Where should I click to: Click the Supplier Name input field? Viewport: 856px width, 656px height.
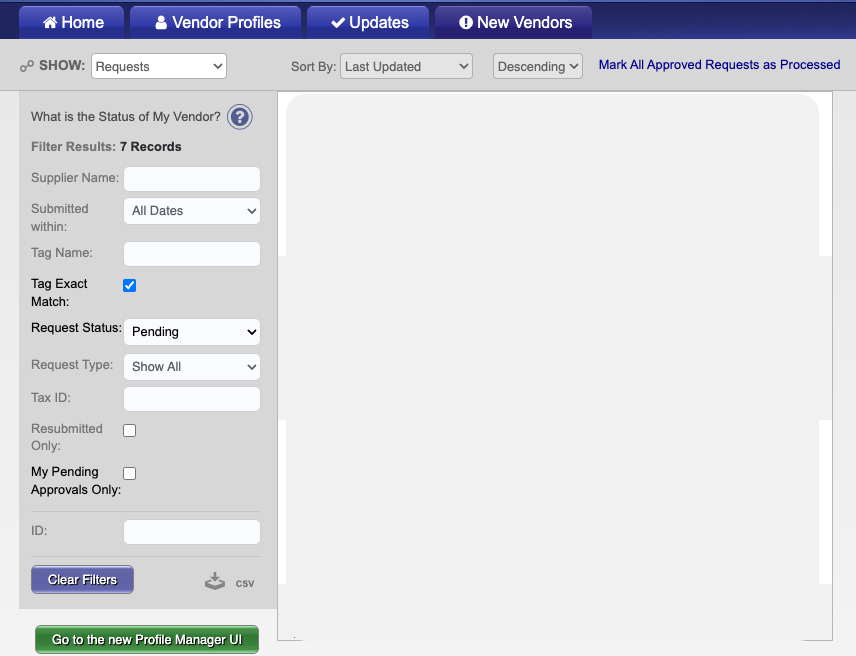[192, 179]
